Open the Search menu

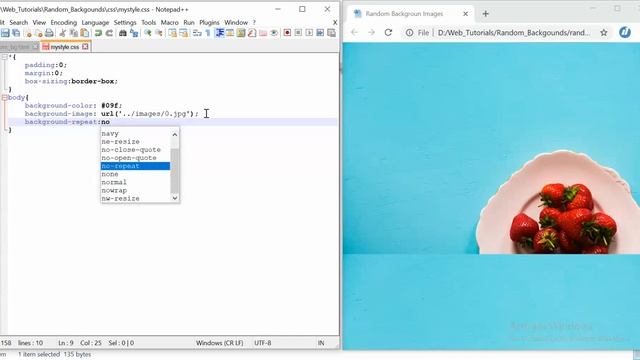(18, 22)
